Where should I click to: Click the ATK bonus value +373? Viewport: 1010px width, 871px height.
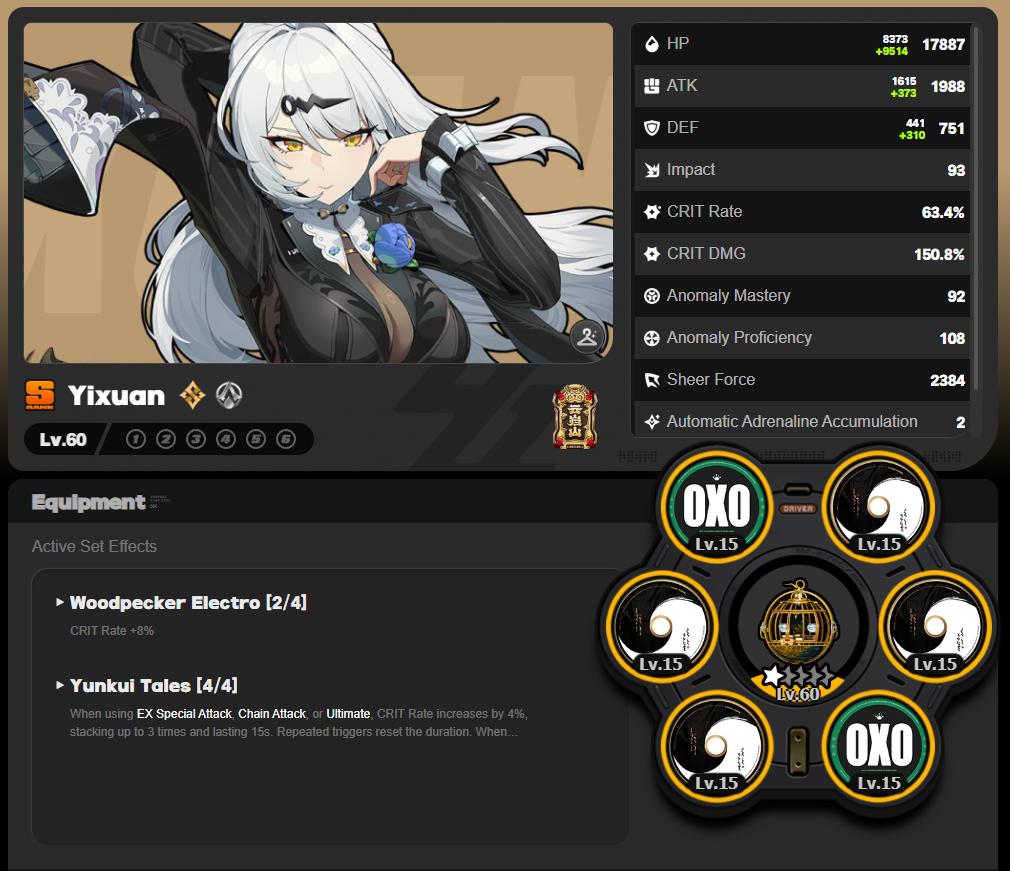[x=903, y=93]
